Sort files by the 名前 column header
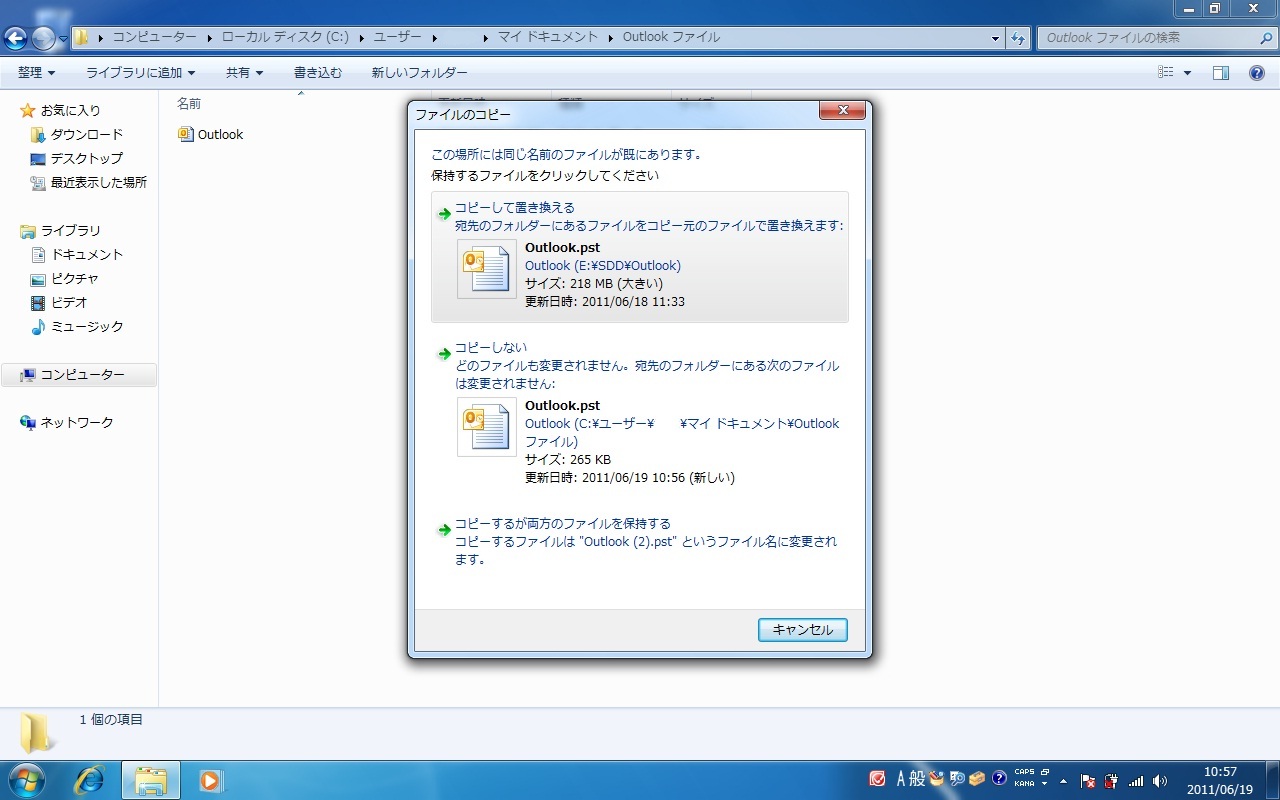This screenshot has width=1280, height=800. point(189,103)
